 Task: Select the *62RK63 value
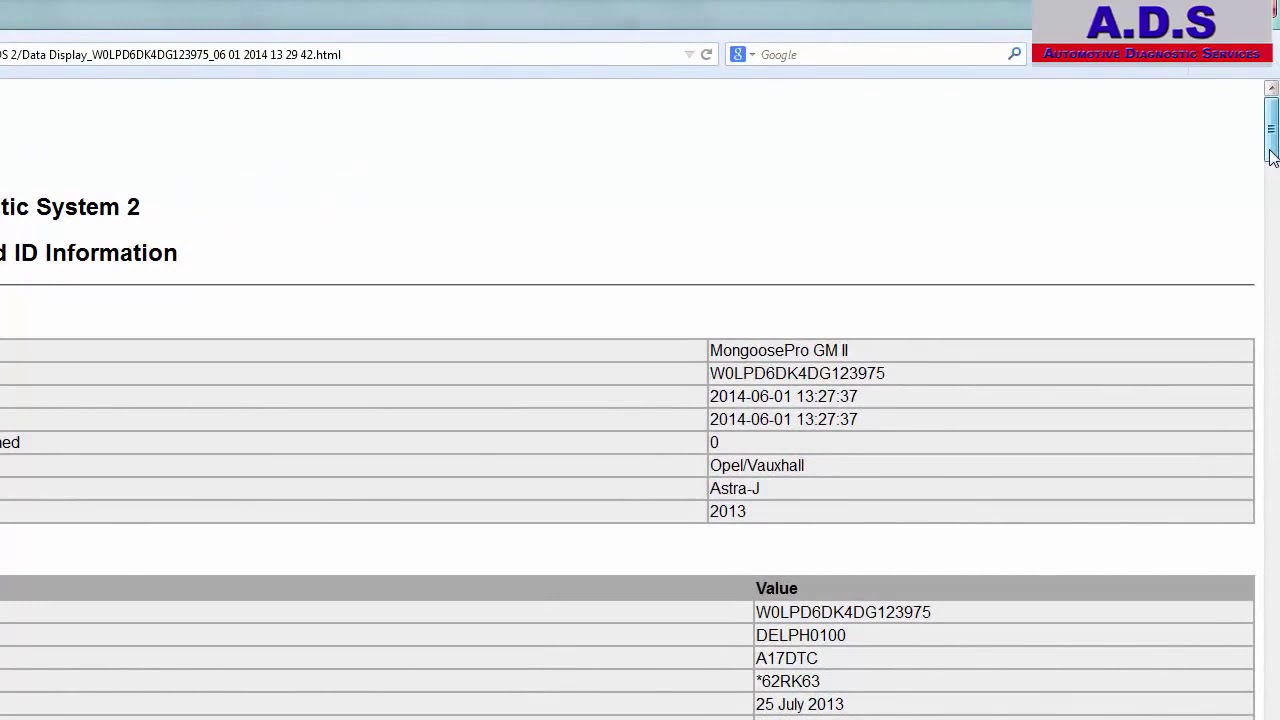coord(1004,681)
